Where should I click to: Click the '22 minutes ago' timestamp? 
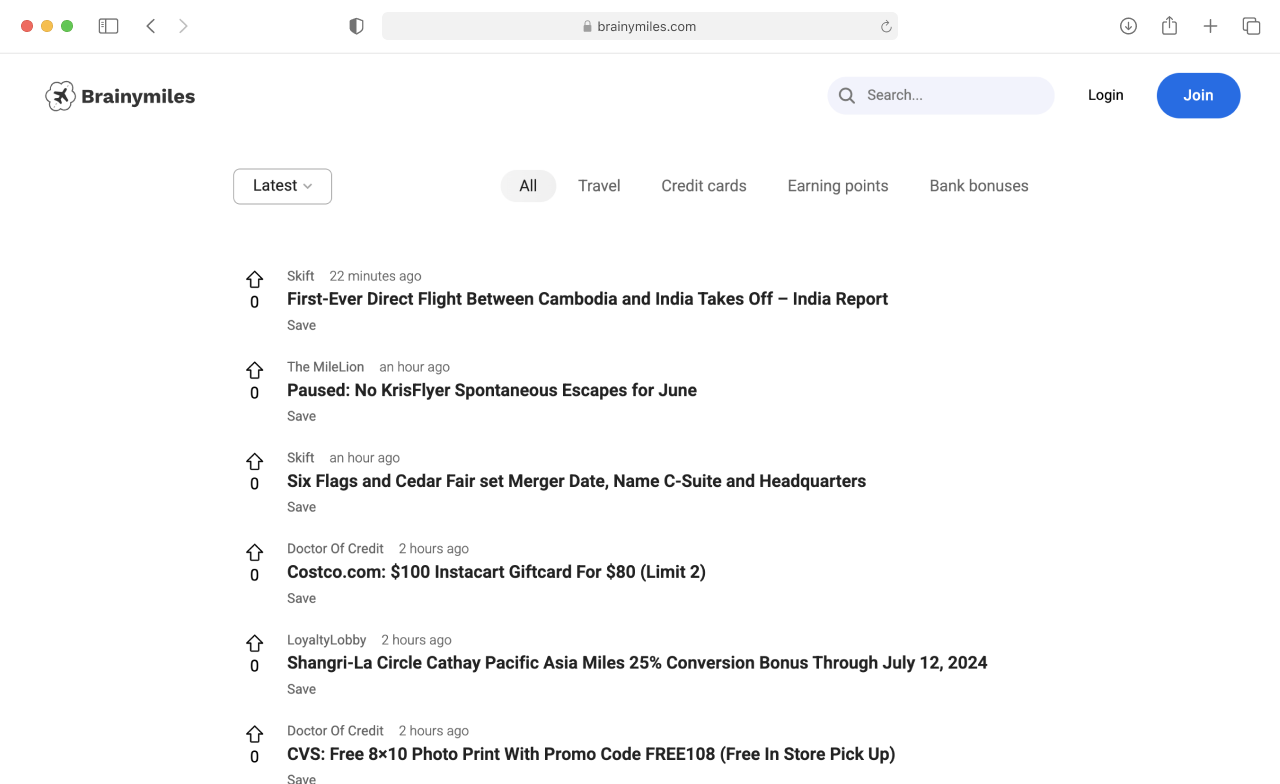pos(375,276)
